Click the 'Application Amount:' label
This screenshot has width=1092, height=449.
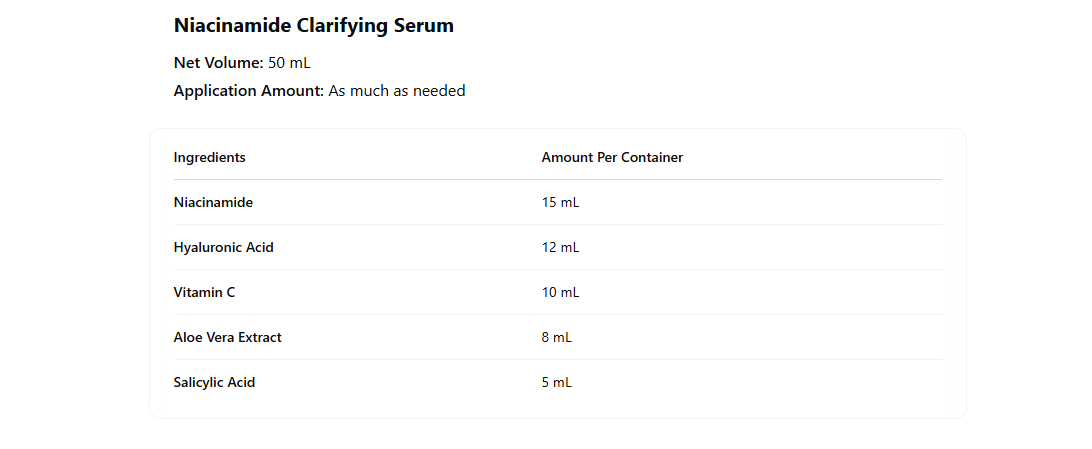(x=248, y=91)
